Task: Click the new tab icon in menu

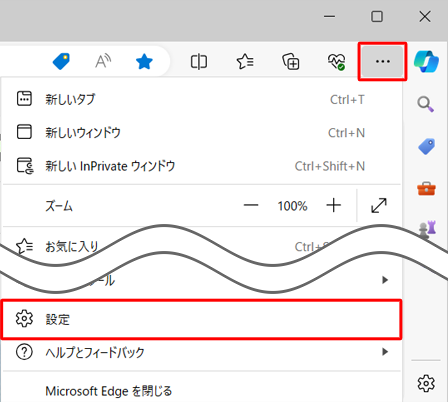Action: (24, 99)
